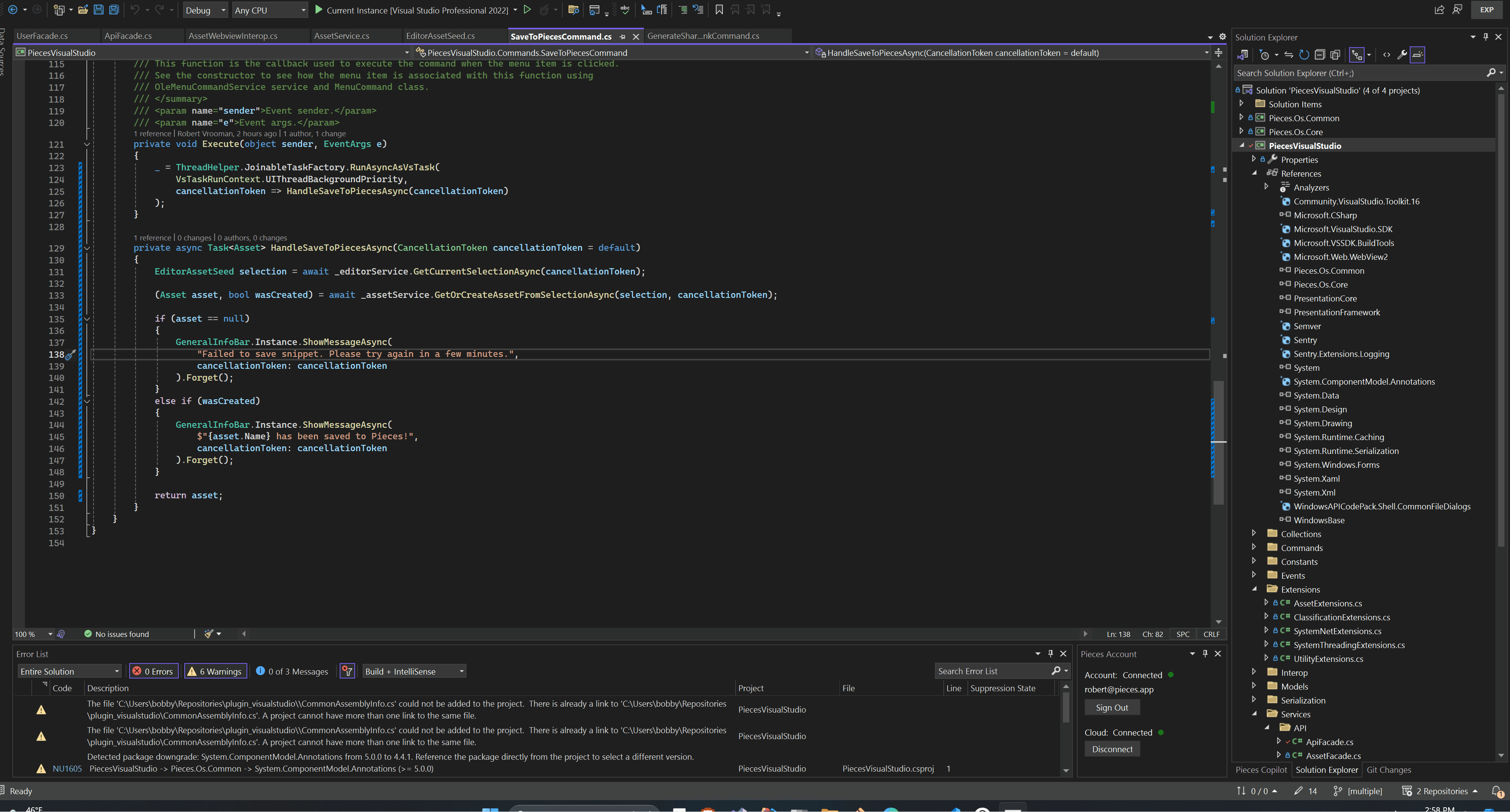Screen dimensions: 1510x812
Task: Open the Entire Solution scope dropdown
Action: (x=69, y=671)
